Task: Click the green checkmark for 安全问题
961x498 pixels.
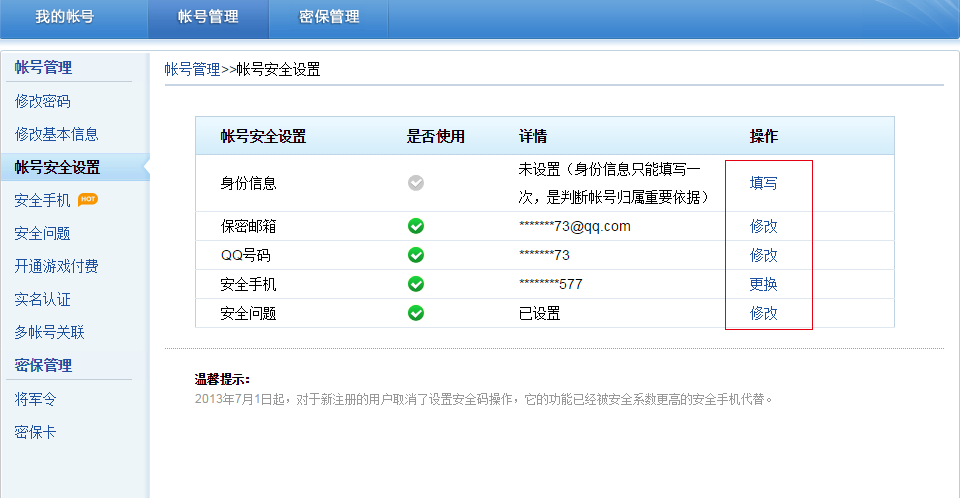Action: click(416, 313)
